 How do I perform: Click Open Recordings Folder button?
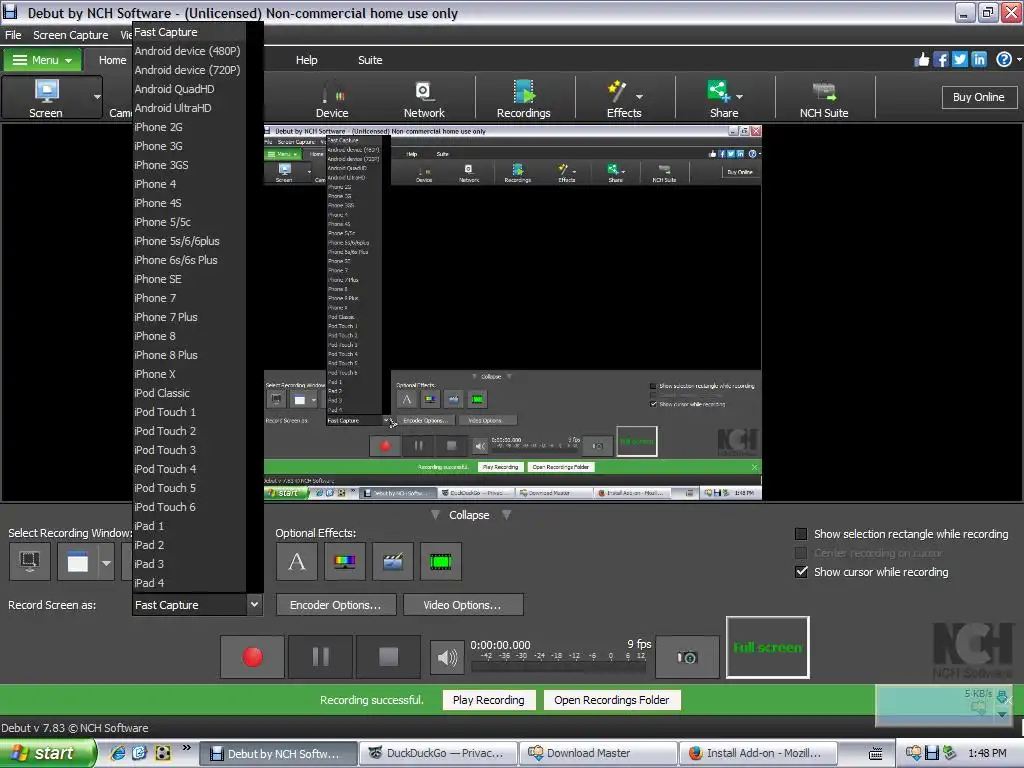611,700
